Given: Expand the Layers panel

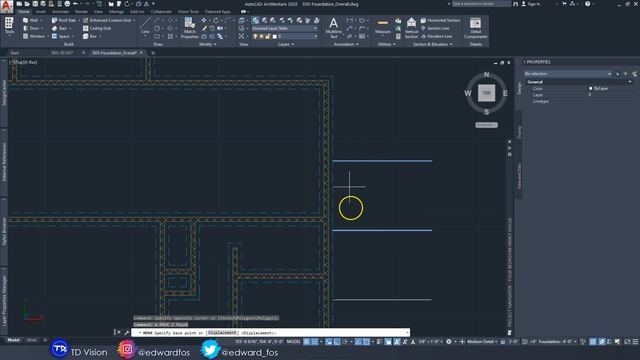Looking at the screenshot, I should tap(286, 44).
